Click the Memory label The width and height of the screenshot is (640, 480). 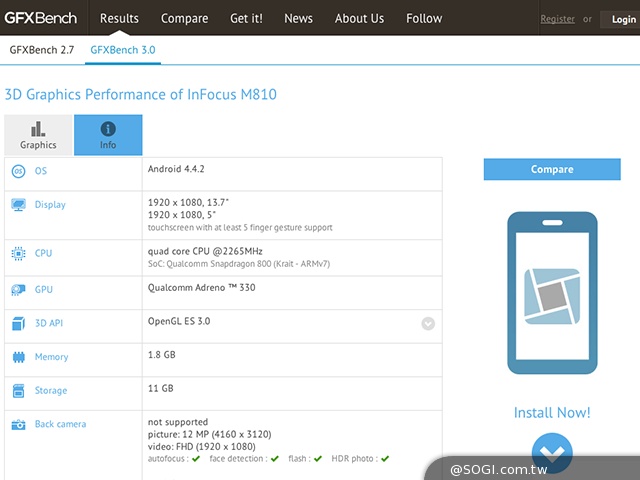tap(51, 357)
